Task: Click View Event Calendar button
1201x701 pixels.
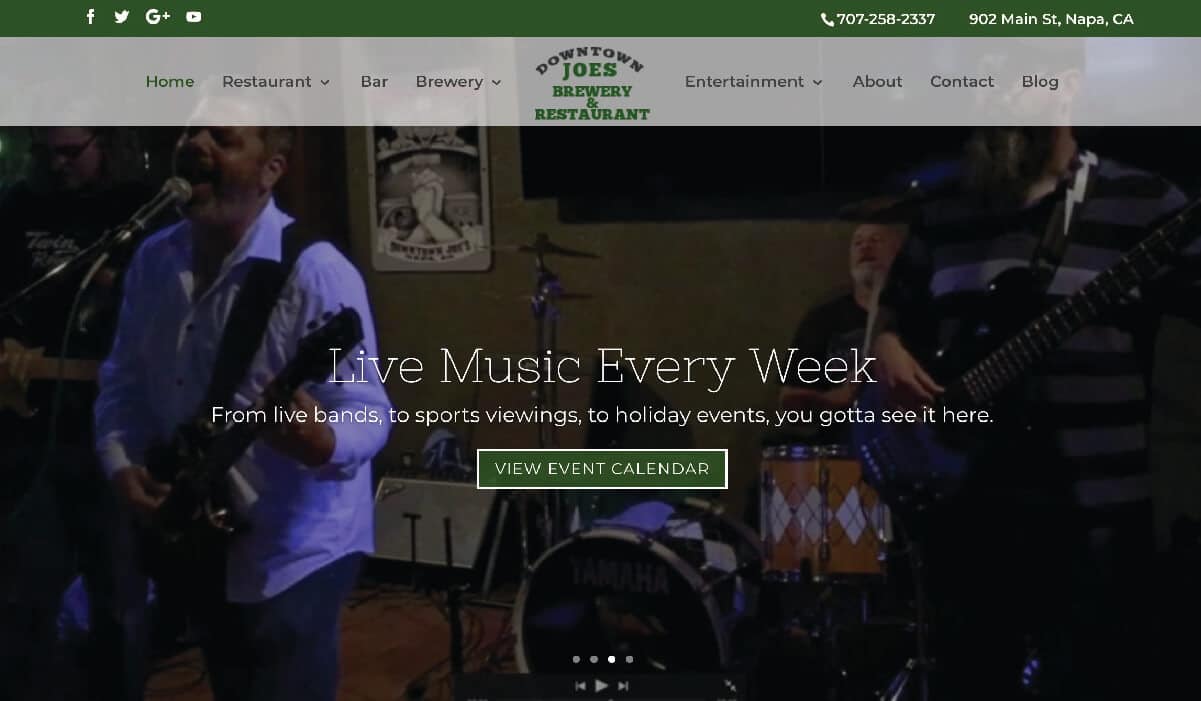Action: tap(602, 469)
